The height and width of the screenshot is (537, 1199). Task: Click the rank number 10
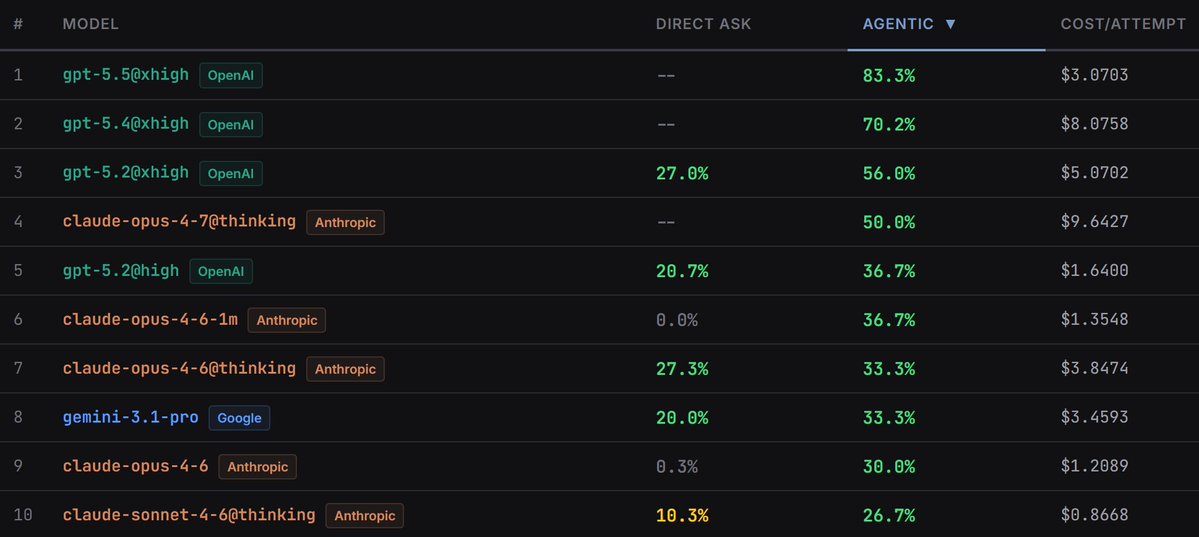[x=23, y=516]
